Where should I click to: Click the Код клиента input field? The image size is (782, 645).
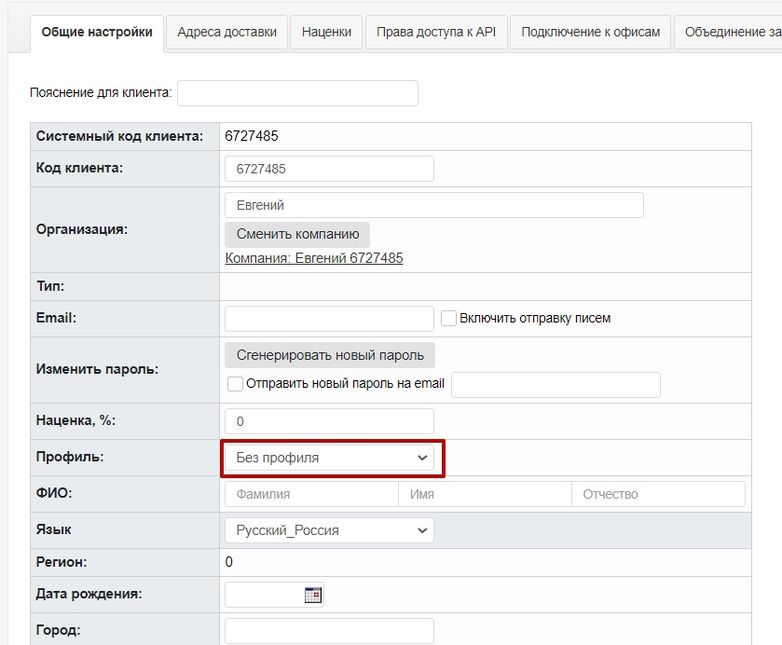click(329, 169)
